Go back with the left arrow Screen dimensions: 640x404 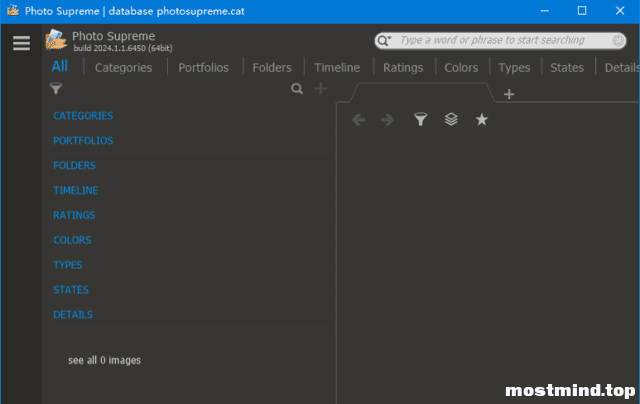pos(358,120)
